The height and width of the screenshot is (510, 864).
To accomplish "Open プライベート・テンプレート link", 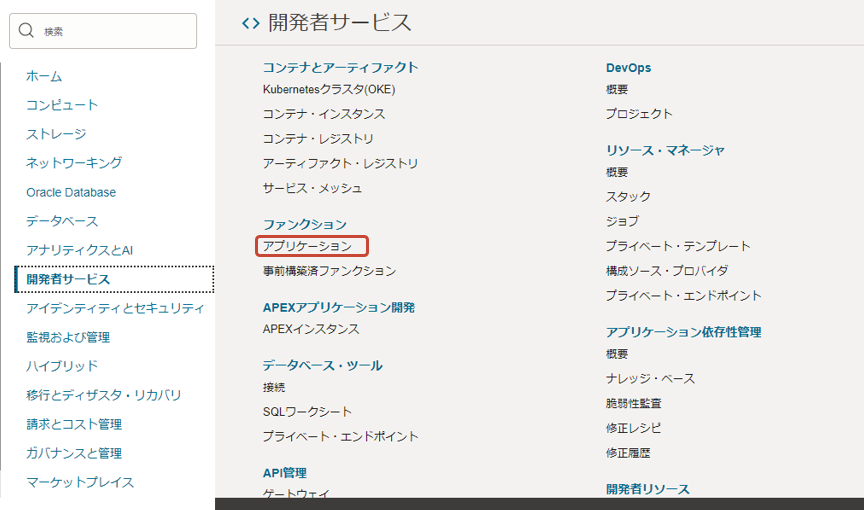I will pos(678,246).
